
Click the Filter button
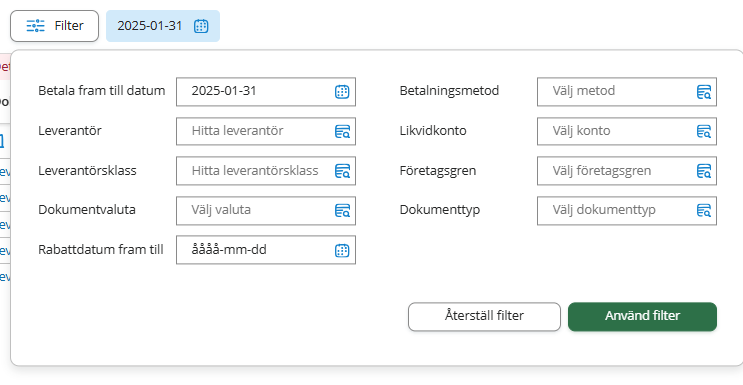click(x=54, y=26)
